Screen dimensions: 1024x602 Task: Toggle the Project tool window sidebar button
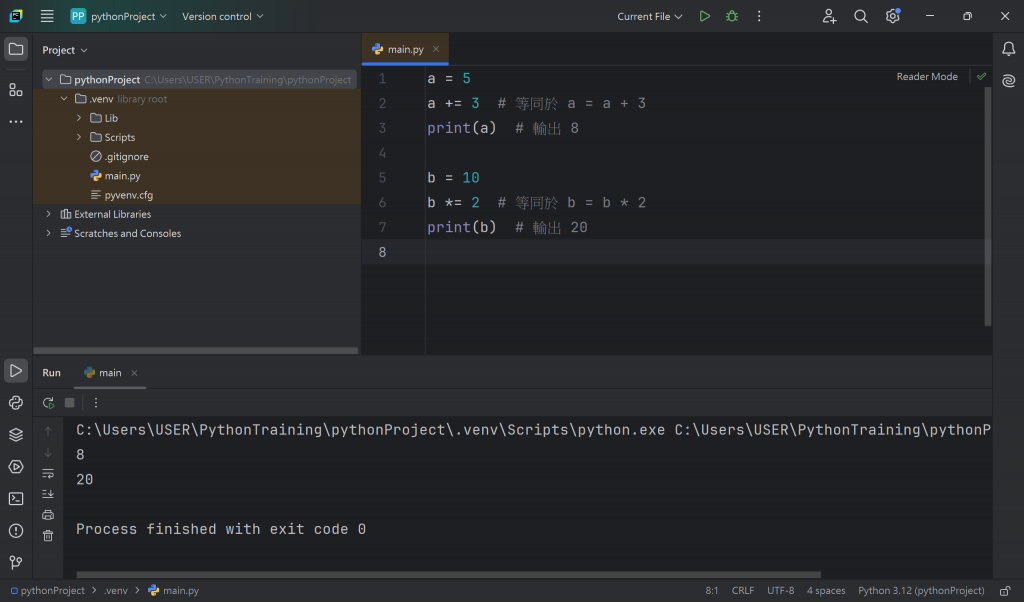pyautogui.click(x=16, y=49)
